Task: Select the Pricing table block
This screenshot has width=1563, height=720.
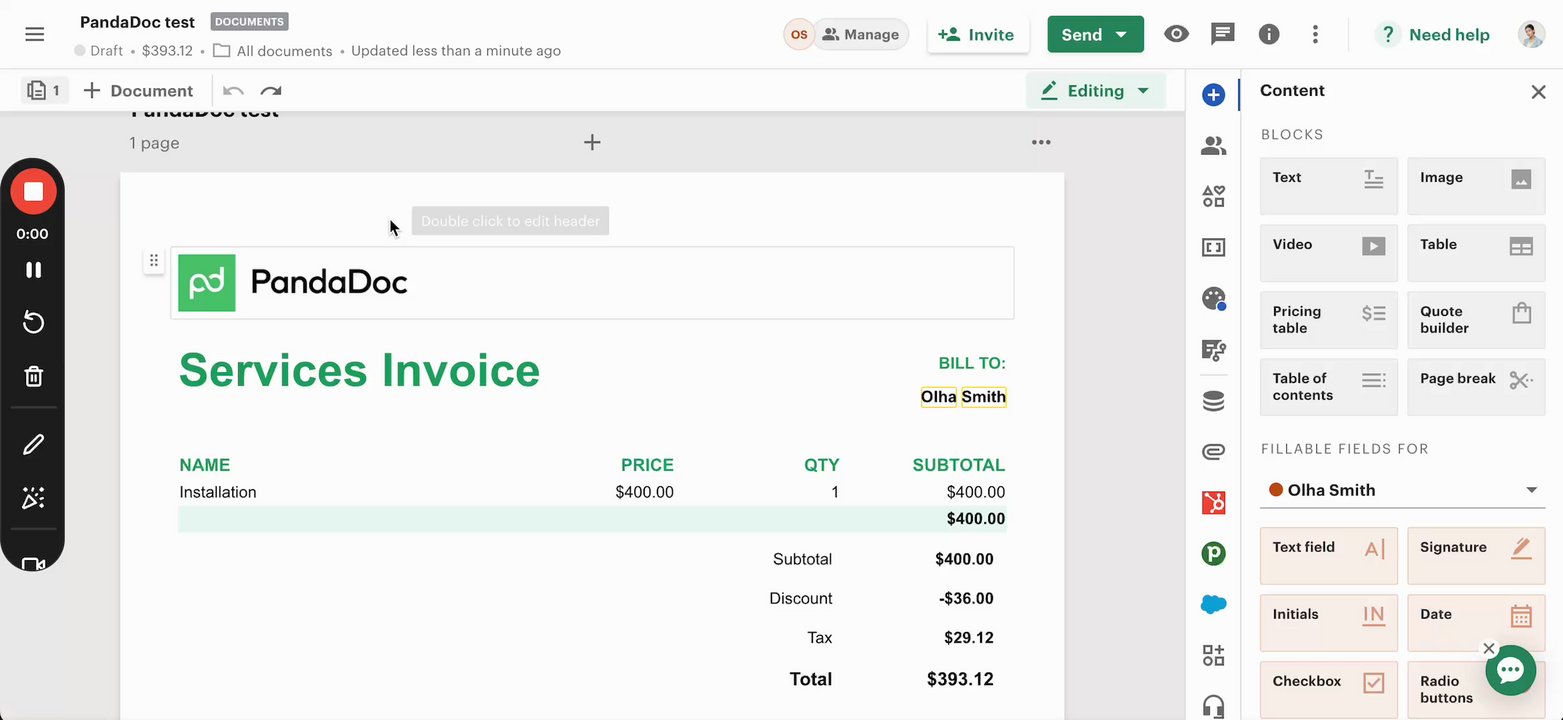Action: (x=1328, y=320)
